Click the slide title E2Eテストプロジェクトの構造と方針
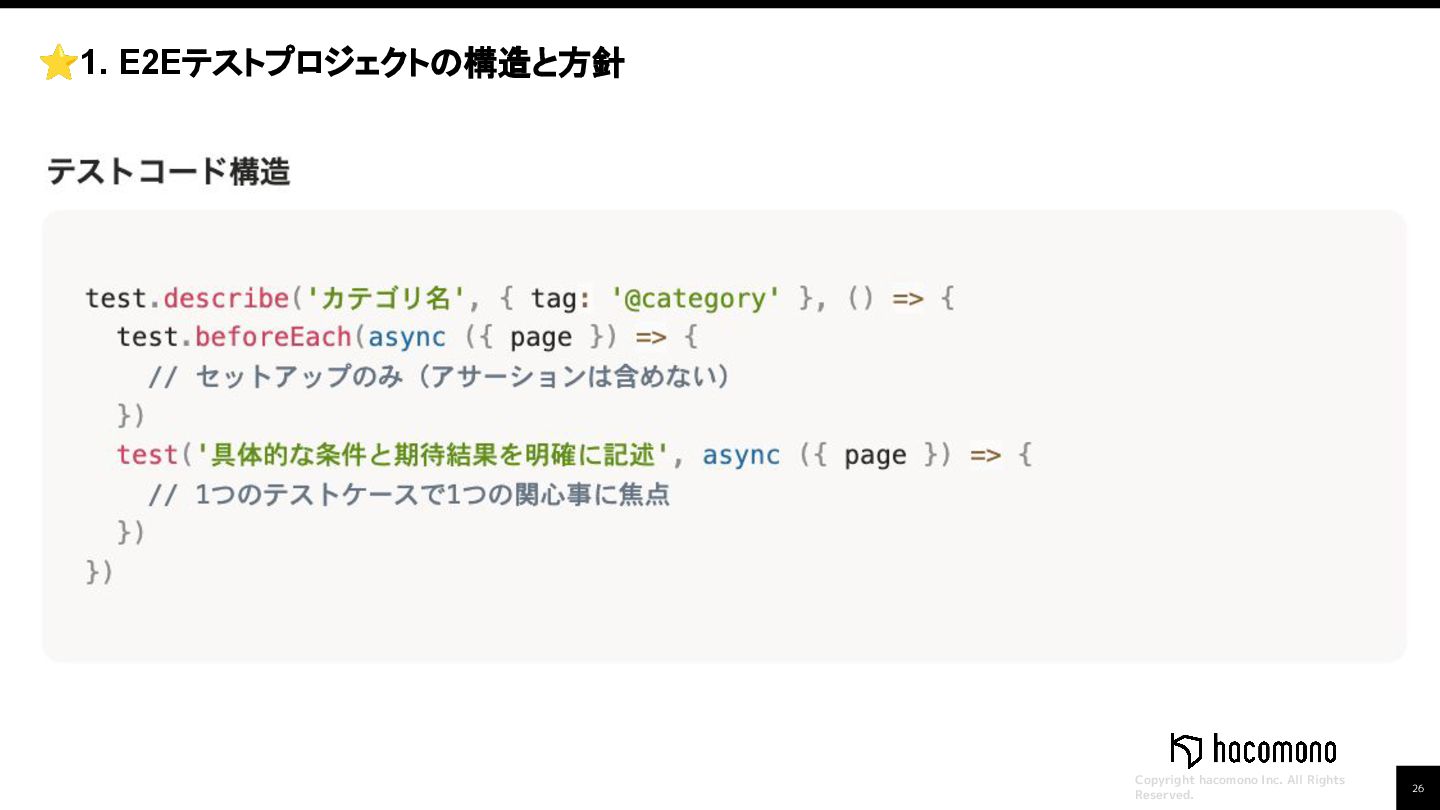The width and height of the screenshot is (1440, 810). pyautogui.click(x=352, y=64)
